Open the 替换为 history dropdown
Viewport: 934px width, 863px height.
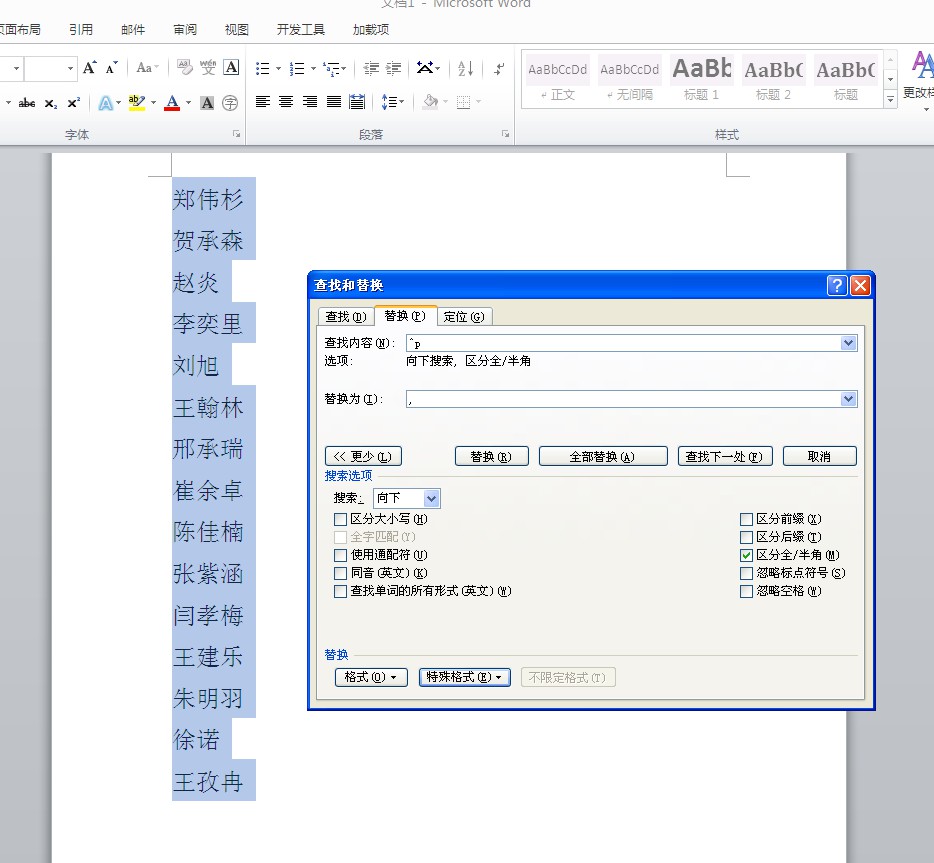(848, 399)
